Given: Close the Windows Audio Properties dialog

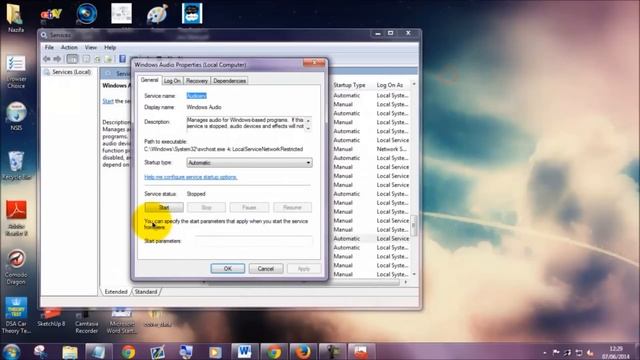Looking at the screenshot, I should click(314, 62).
